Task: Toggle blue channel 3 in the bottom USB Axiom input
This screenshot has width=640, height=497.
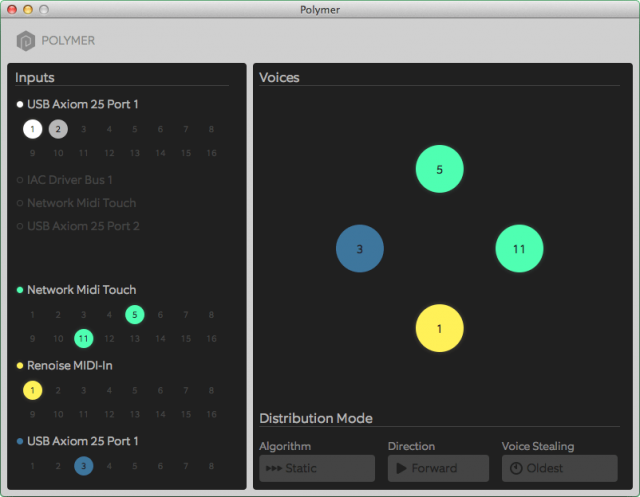Action: (x=84, y=466)
